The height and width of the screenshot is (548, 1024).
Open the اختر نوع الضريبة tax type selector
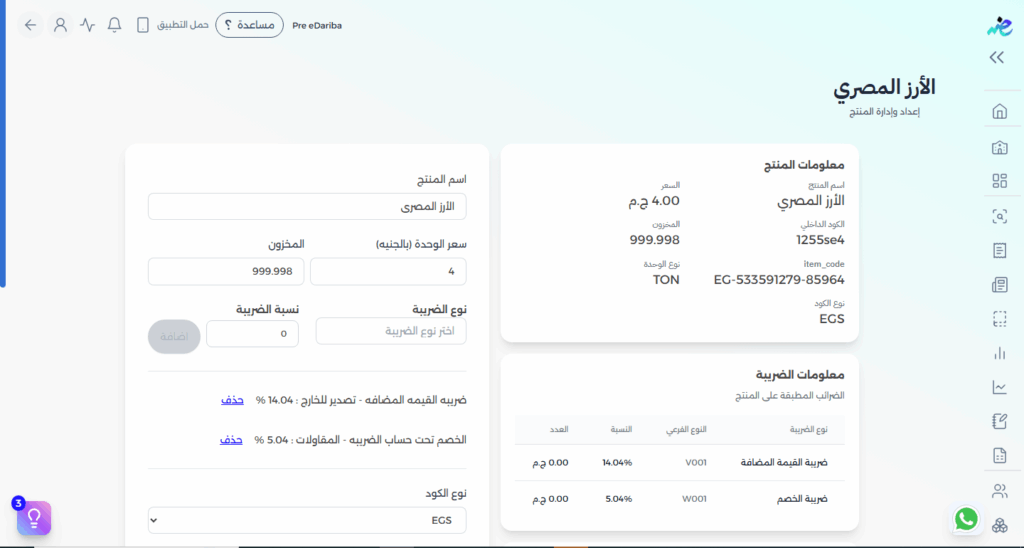point(391,331)
